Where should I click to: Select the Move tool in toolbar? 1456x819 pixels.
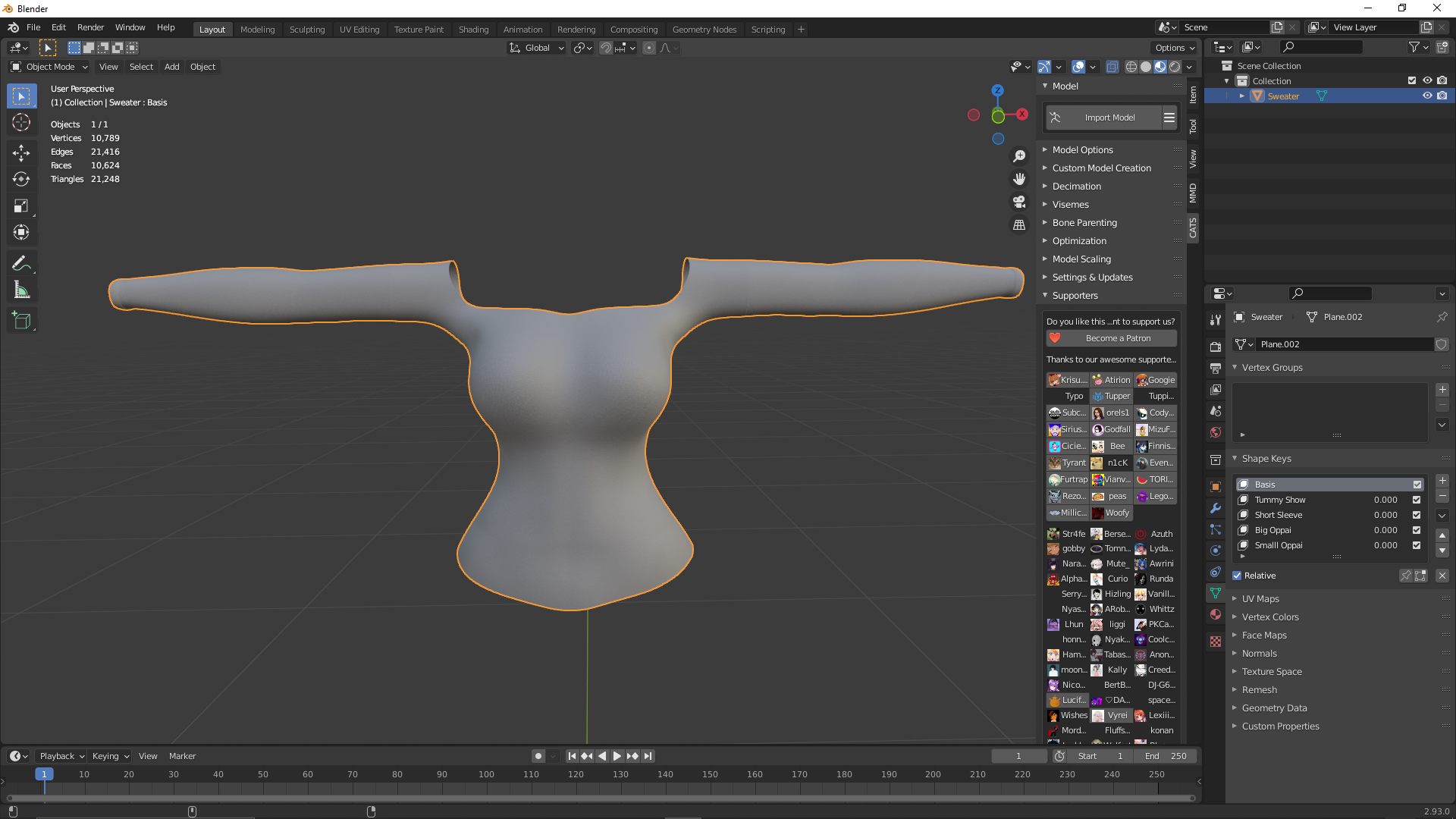pyautogui.click(x=21, y=152)
